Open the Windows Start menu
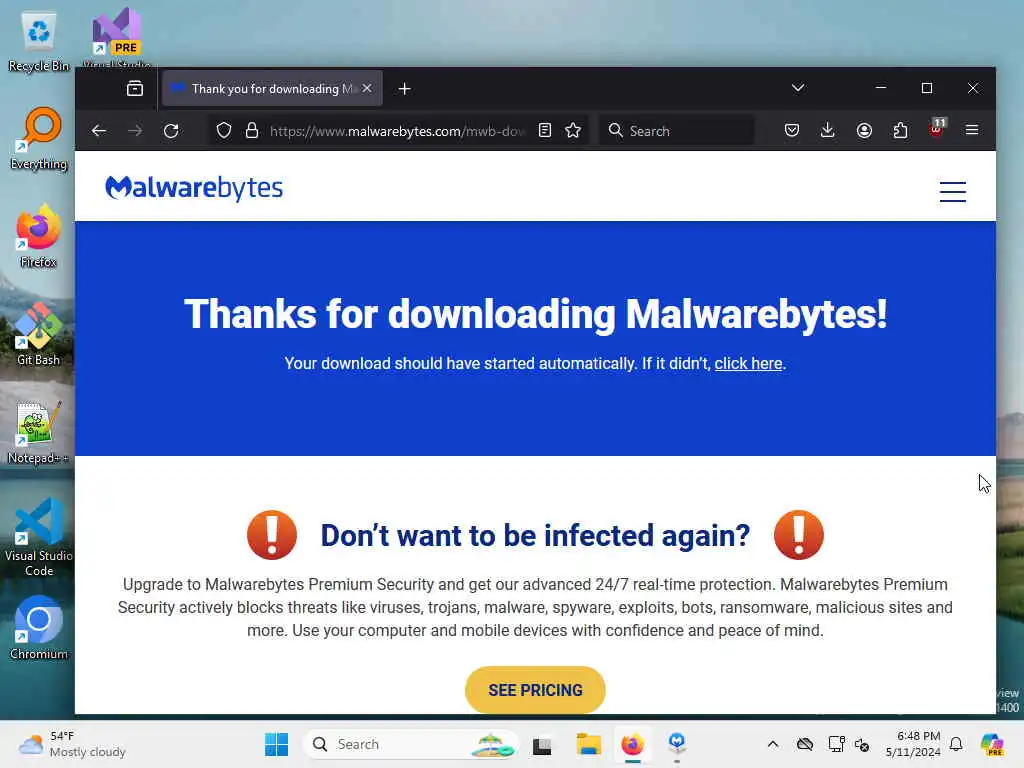The height and width of the screenshot is (768, 1024). pyautogui.click(x=276, y=744)
